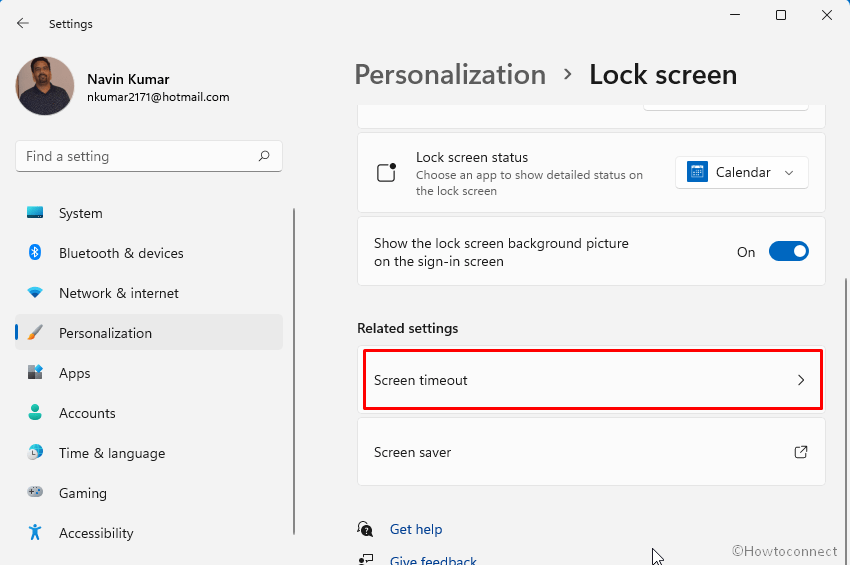Close the Settings window
This screenshot has height=565, width=850.
click(827, 15)
